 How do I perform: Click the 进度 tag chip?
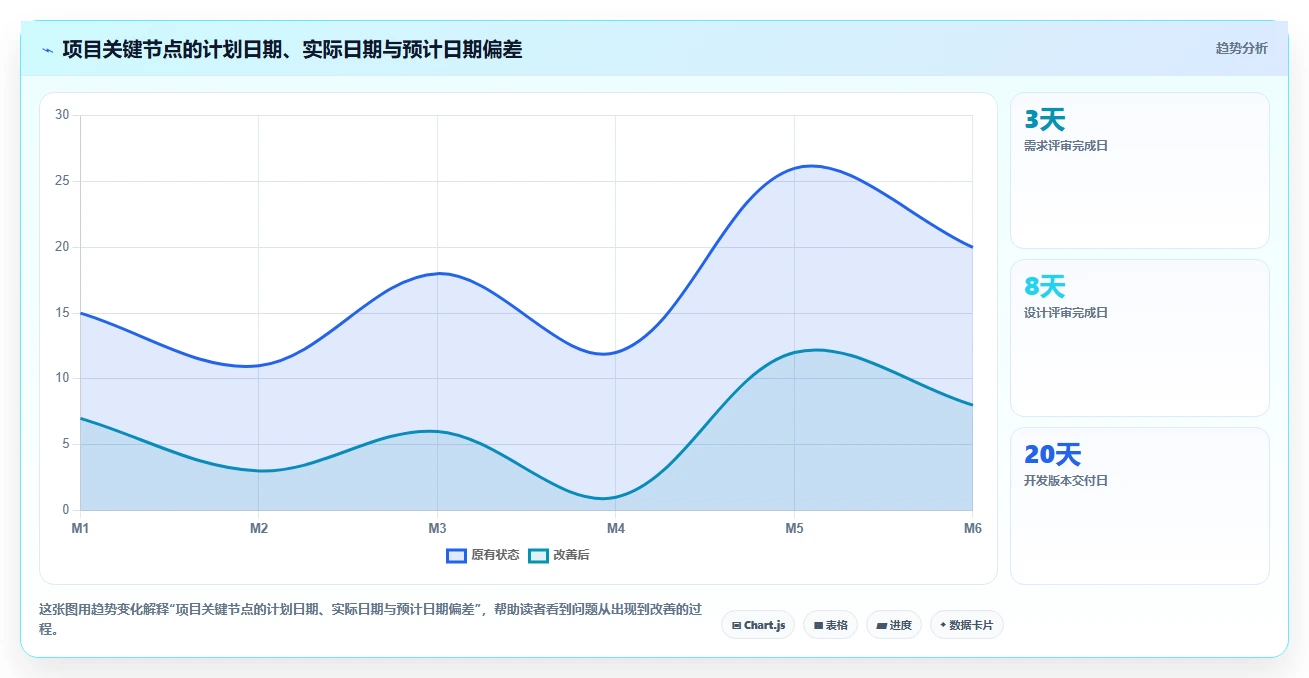(893, 625)
